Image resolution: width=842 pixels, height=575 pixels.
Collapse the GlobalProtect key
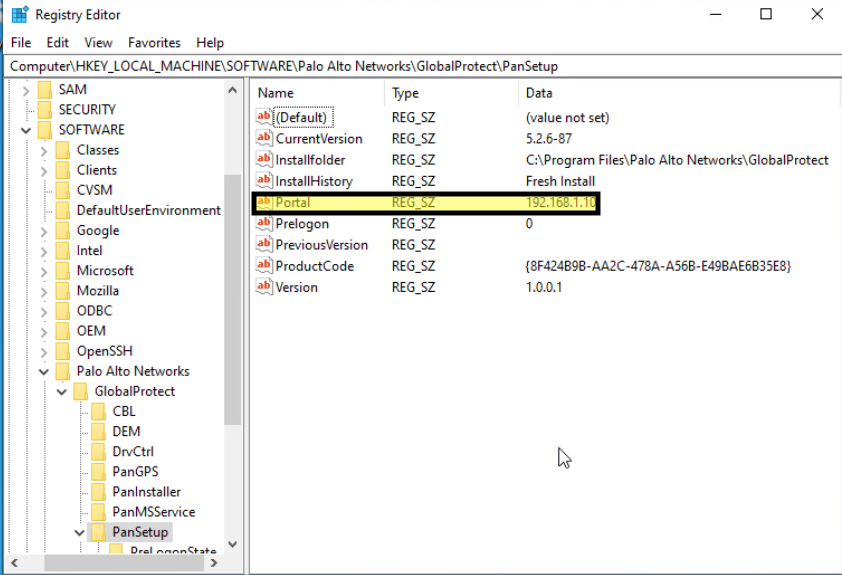point(62,392)
